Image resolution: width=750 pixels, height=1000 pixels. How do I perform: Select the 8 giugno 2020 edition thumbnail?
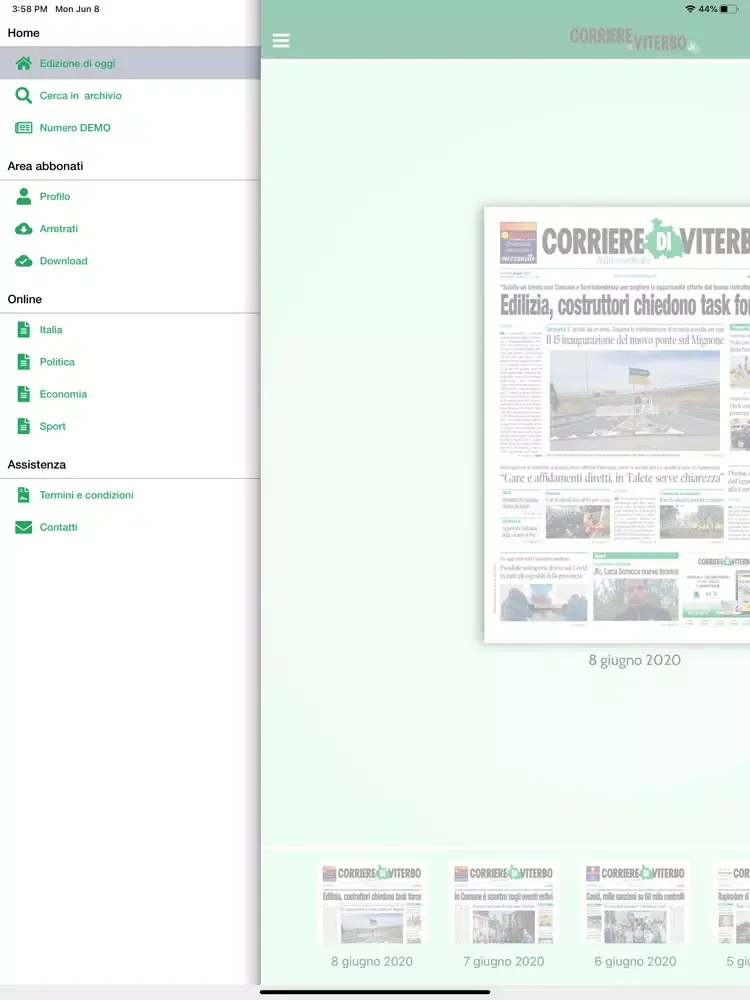372,904
